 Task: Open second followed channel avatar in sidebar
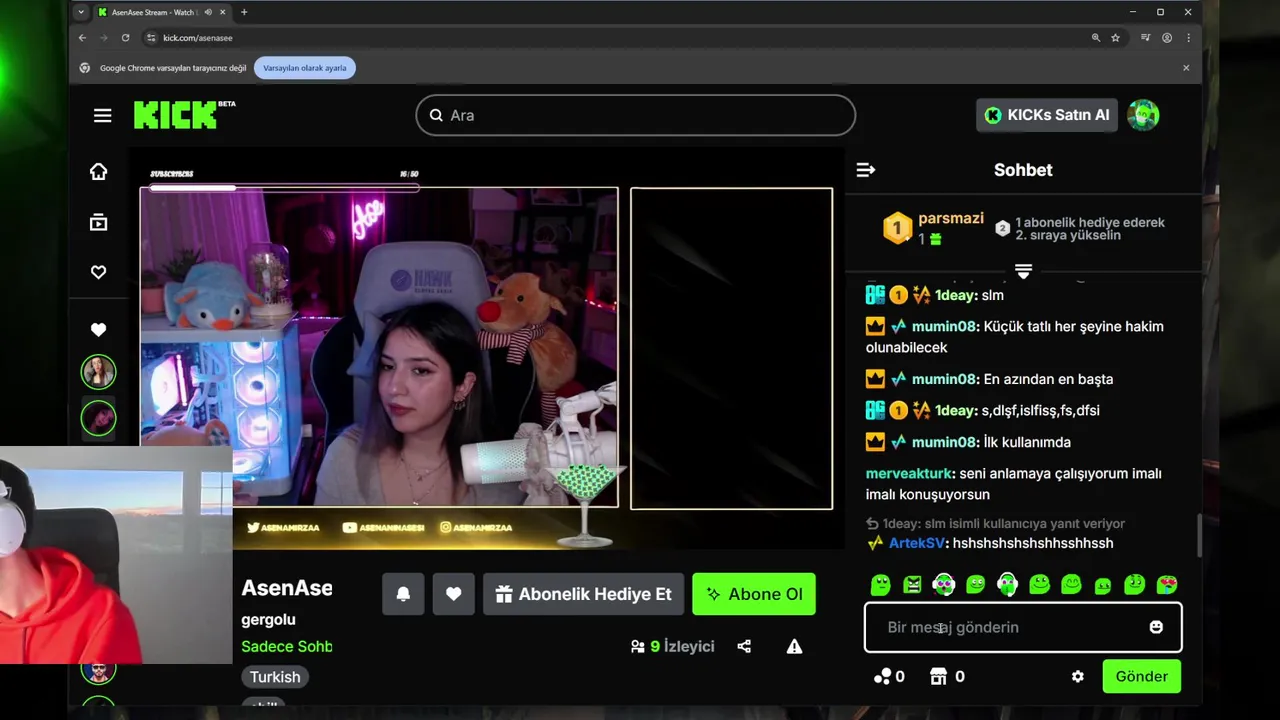pyautogui.click(x=98, y=418)
